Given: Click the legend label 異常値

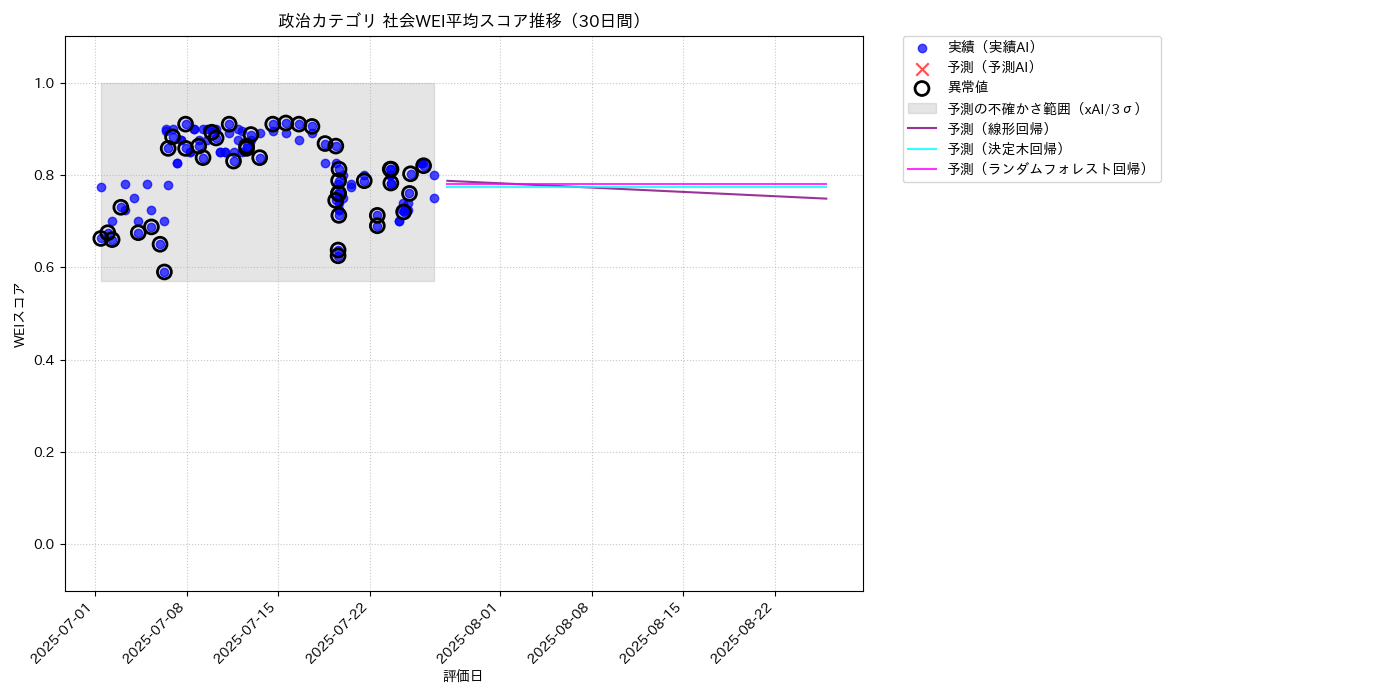Looking at the screenshot, I should (968, 88).
